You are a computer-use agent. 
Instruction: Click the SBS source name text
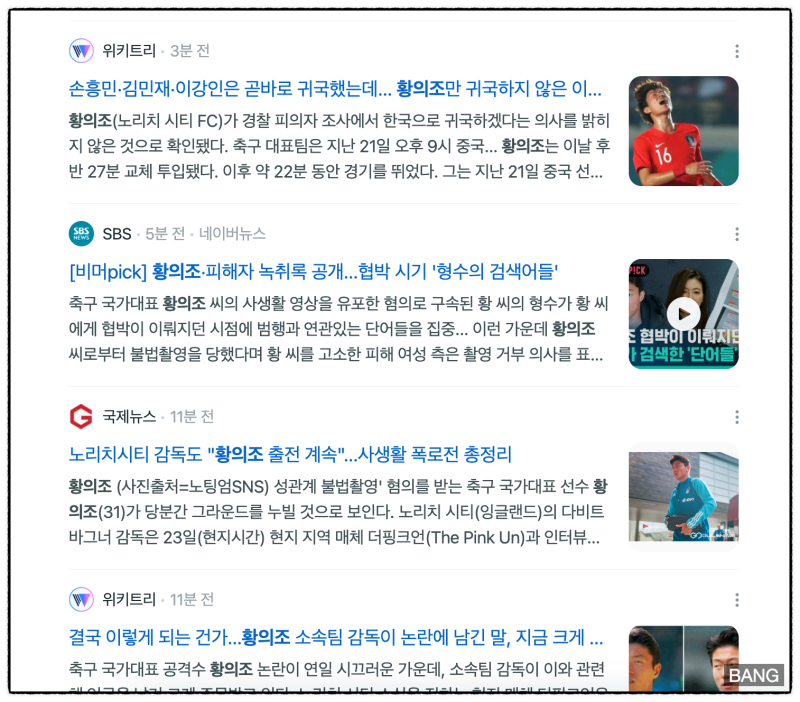tap(117, 234)
